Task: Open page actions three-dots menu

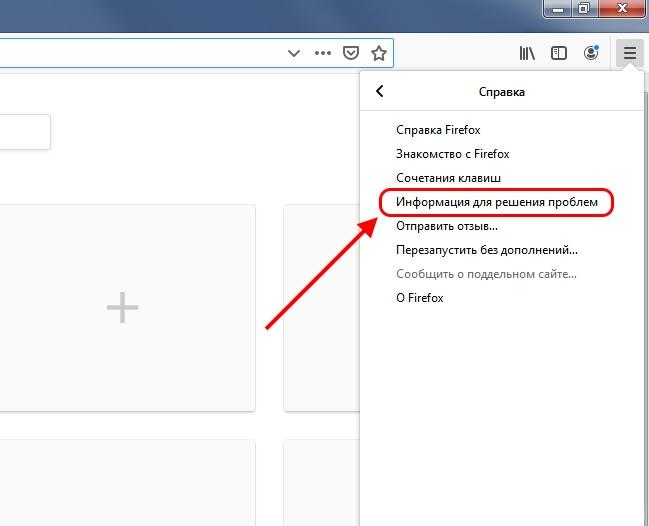Action: 323,53
